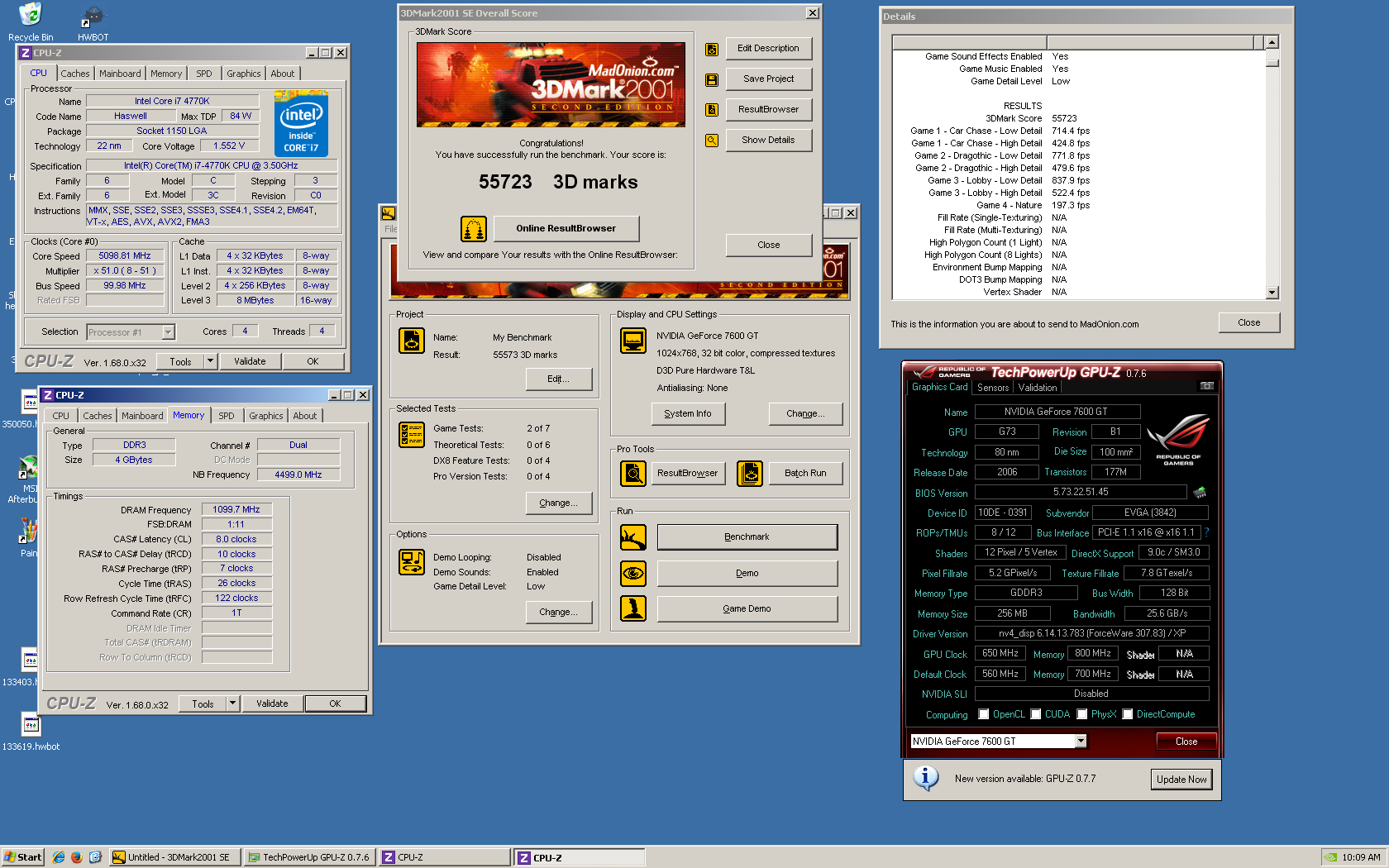Toggle the OpenCL checkbox in GPU-Z
1389x868 pixels.
pos(983,714)
